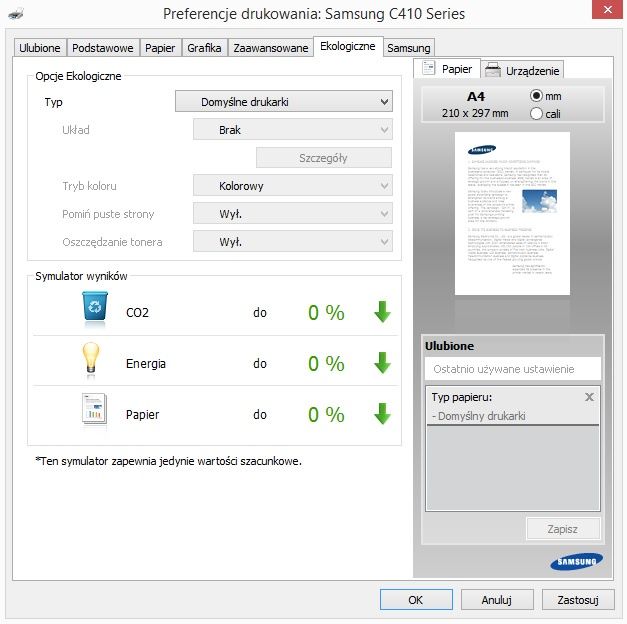Viewport: 627px width, 624px height.
Task: Open the Typ dropdown Domyślne drukarki
Action: click(x=284, y=101)
